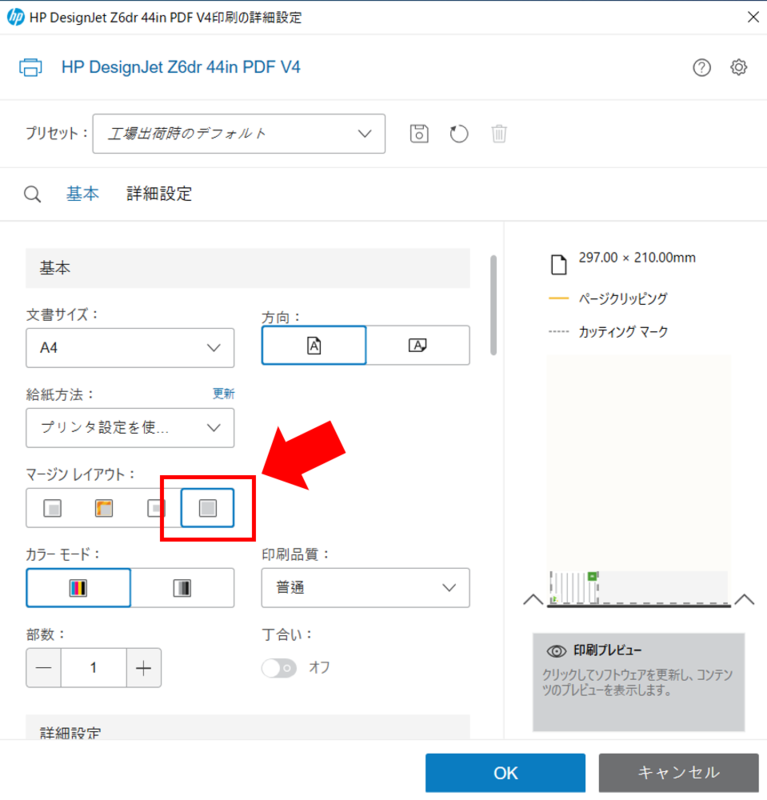Screen dimensions: 767x800
Task: Reset preset with the circular arrow icon
Action: pos(459,134)
